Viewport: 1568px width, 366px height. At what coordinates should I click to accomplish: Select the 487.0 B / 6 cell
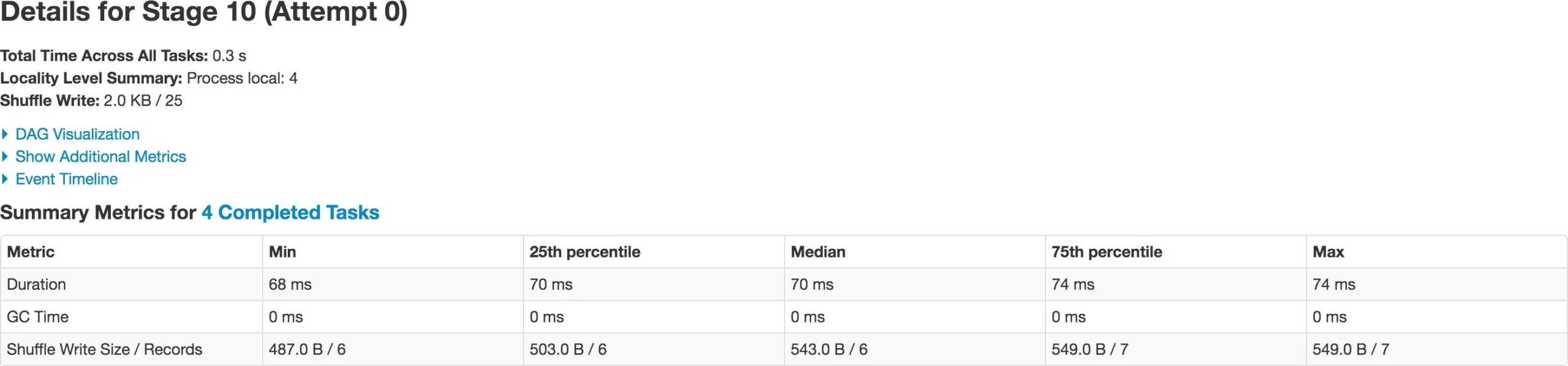307,349
